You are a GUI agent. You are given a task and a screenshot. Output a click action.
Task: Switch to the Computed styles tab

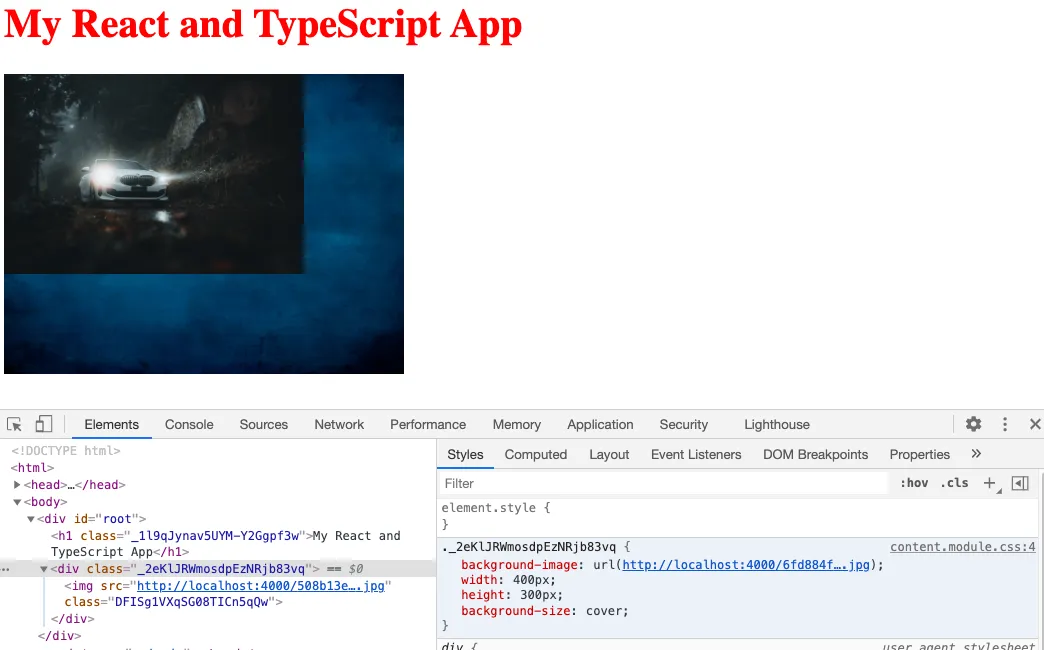(535, 454)
